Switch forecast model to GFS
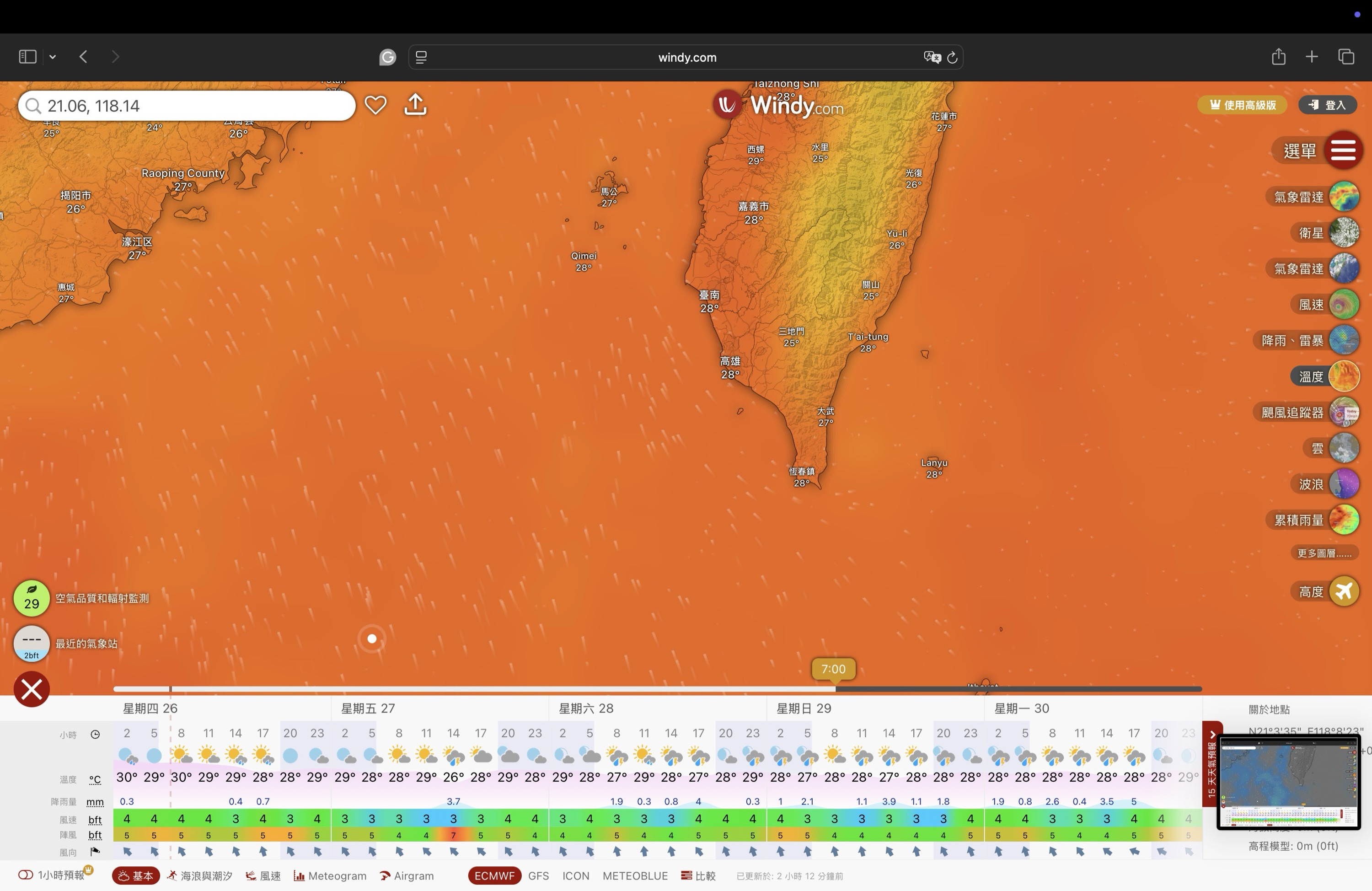1372x891 pixels. 538,875
